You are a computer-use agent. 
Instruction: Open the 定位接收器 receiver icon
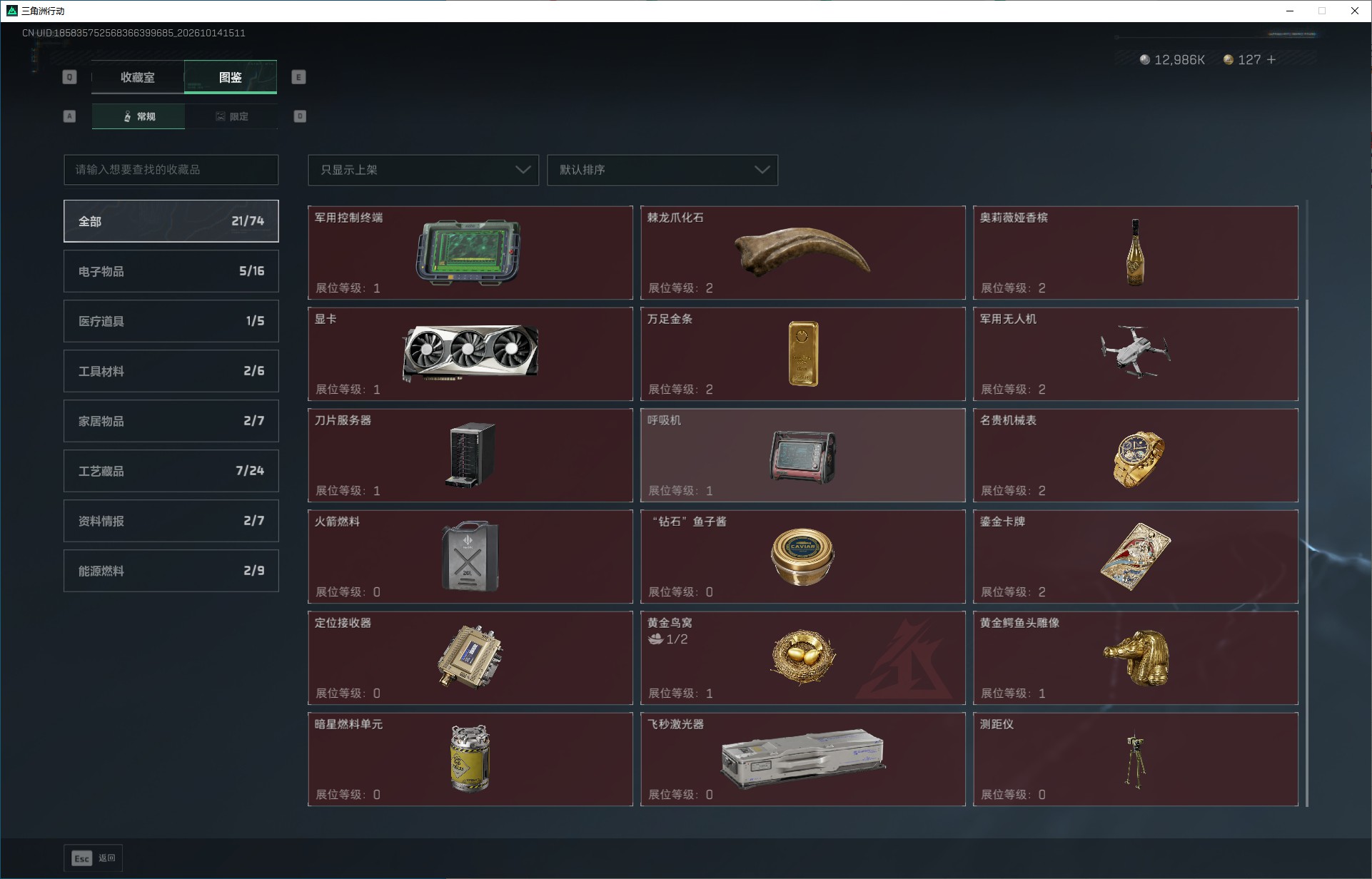(470, 656)
